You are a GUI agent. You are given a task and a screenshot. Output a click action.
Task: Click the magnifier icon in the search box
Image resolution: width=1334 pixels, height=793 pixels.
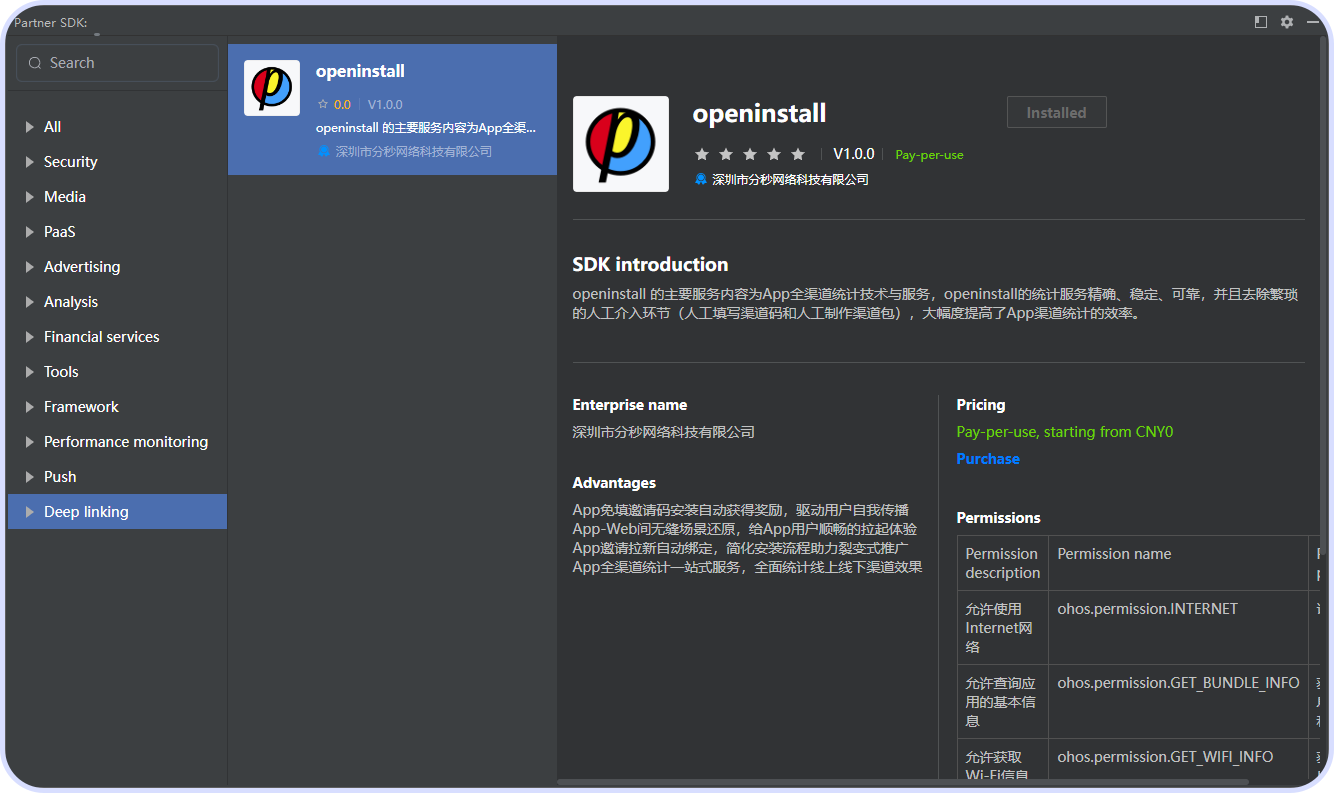[x=36, y=63]
